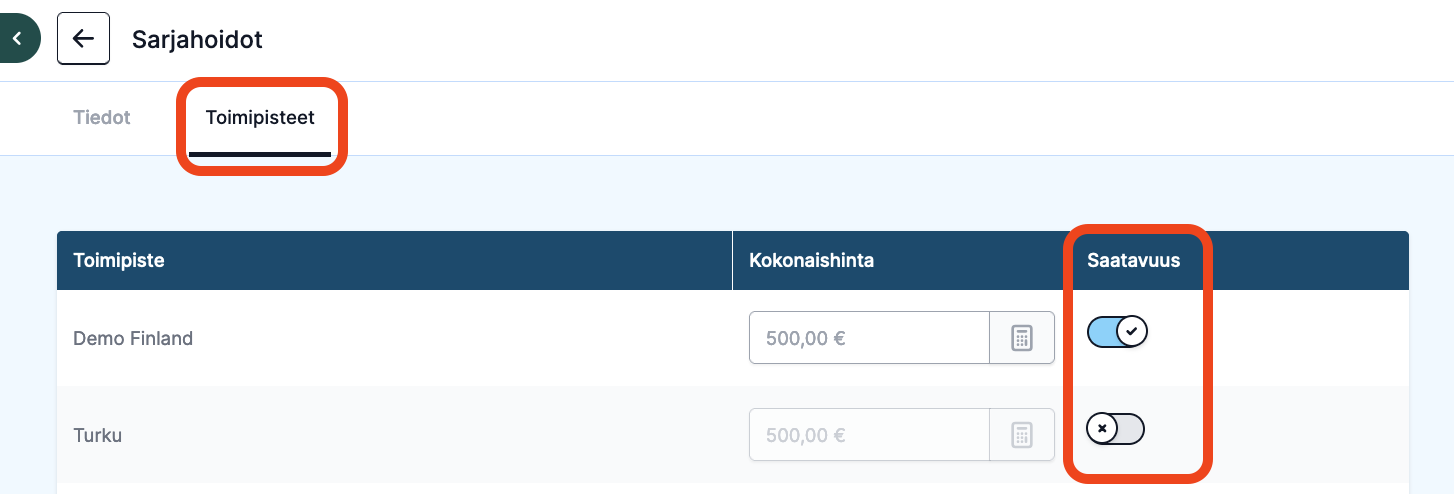This screenshot has width=1454, height=494.
Task: Select the Turku row label
Action: click(x=97, y=436)
